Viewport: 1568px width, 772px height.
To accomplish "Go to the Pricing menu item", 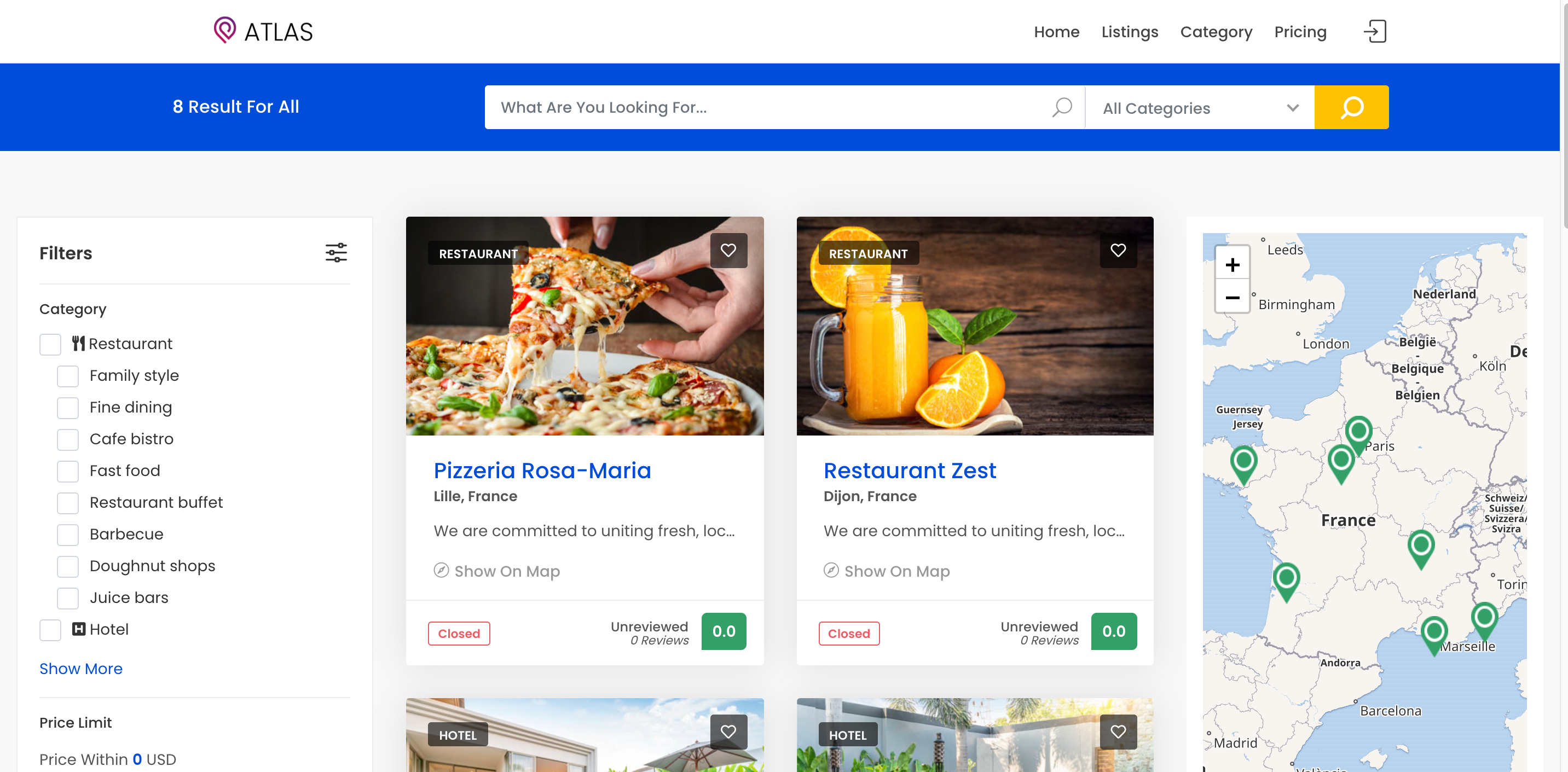I will (1300, 32).
